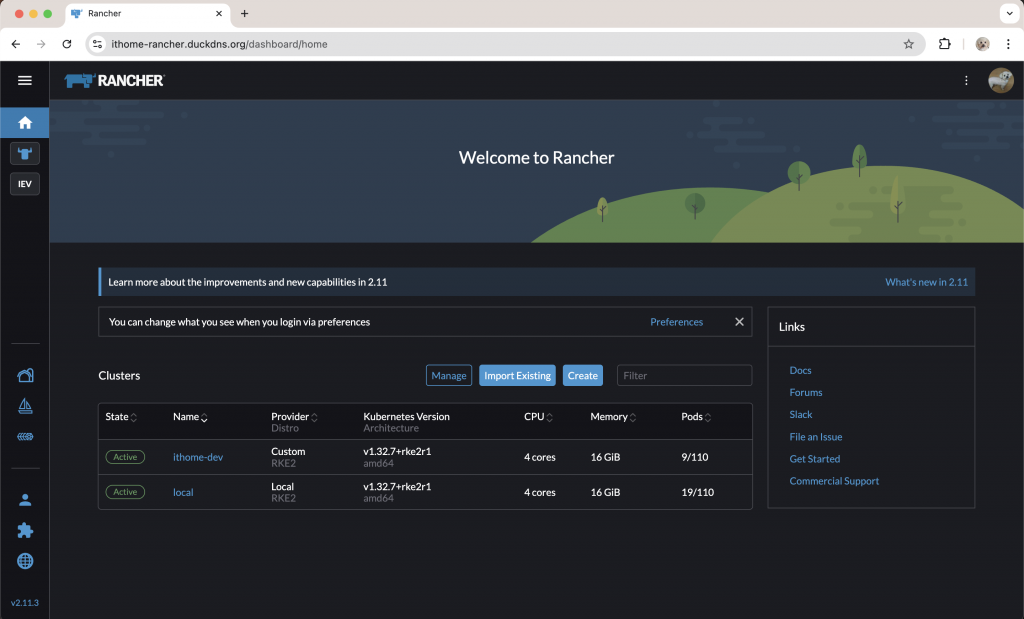Click the Active badge for local
The height and width of the screenshot is (619, 1024).
(x=125, y=492)
